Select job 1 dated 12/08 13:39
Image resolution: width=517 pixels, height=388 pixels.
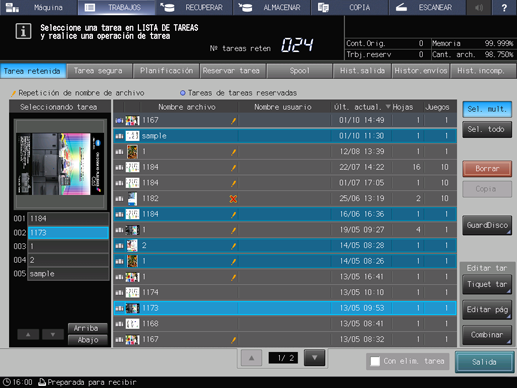[285, 152]
